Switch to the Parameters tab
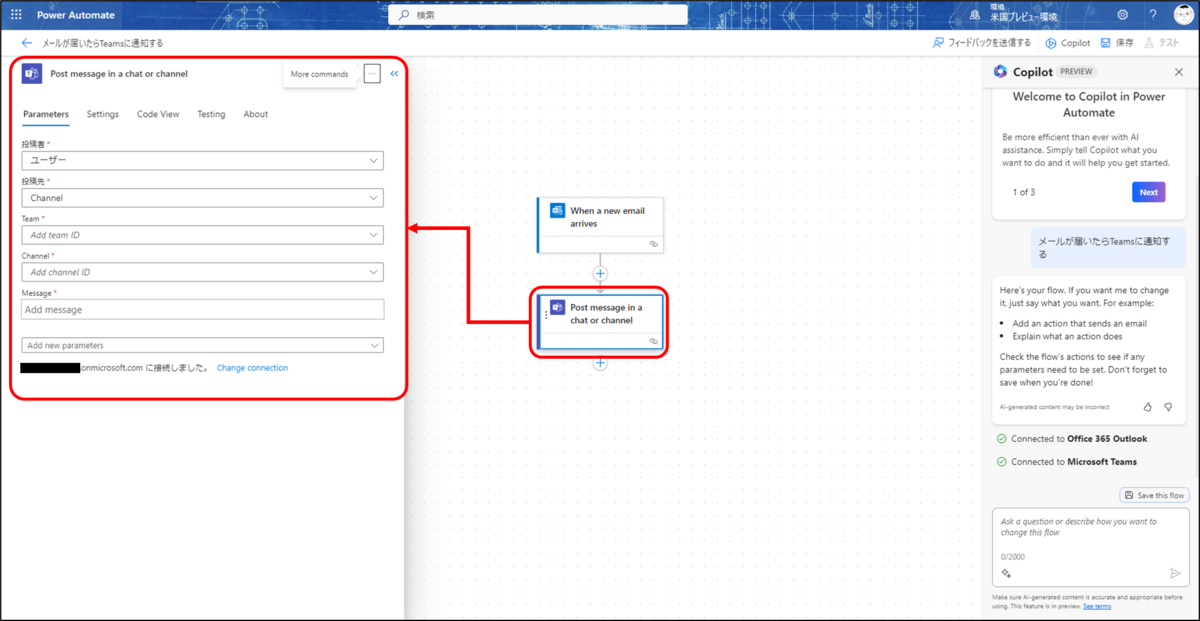This screenshot has height=621, width=1200. pos(46,114)
